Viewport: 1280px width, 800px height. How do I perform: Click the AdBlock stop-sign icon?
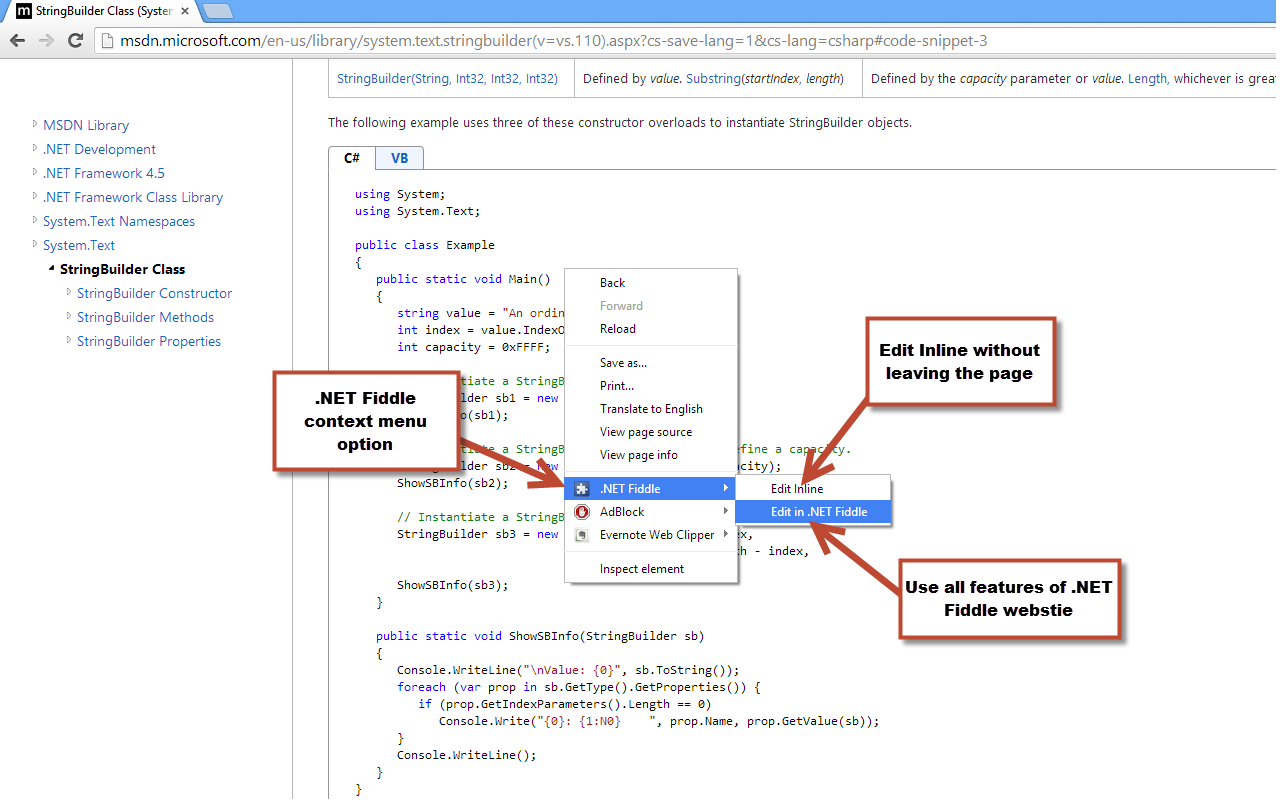[581, 511]
